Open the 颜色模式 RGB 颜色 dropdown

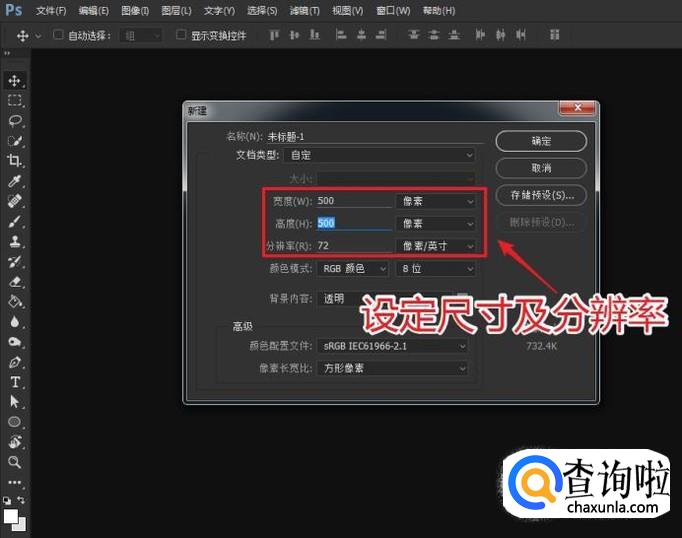click(x=353, y=269)
